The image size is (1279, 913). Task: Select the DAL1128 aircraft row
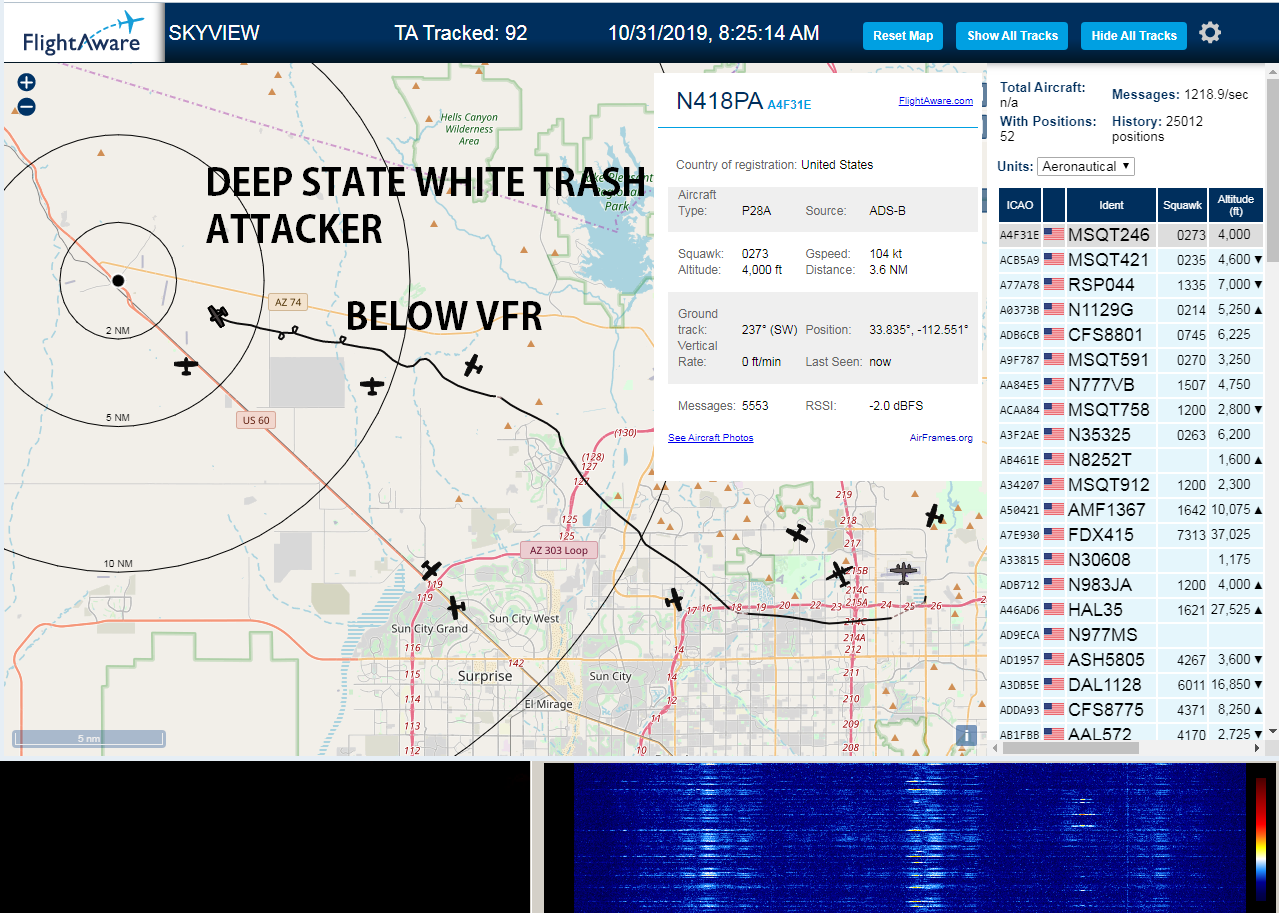(1131, 685)
